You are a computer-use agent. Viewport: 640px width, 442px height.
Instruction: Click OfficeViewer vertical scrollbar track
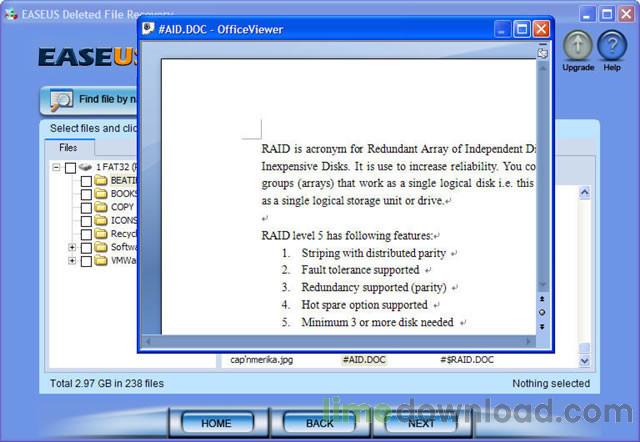pos(542,175)
